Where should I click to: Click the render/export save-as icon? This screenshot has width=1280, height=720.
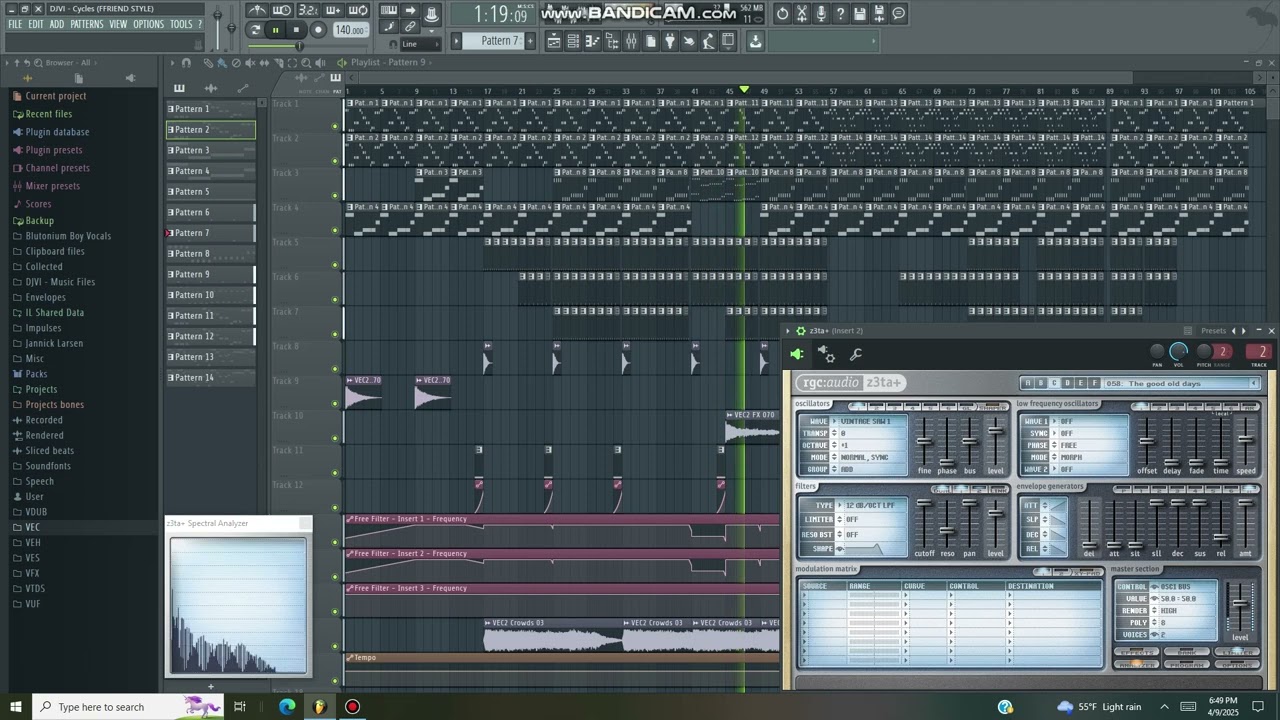(x=879, y=13)
